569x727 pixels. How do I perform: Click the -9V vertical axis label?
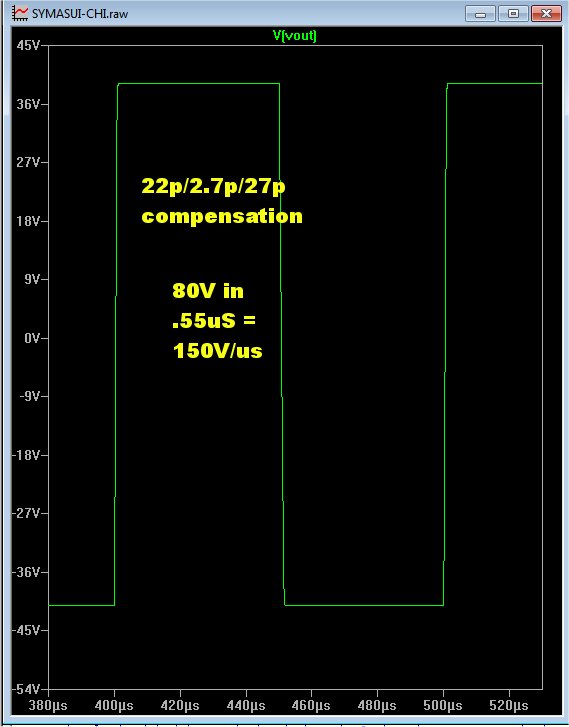pyautogui.click(x=30, y=396)
